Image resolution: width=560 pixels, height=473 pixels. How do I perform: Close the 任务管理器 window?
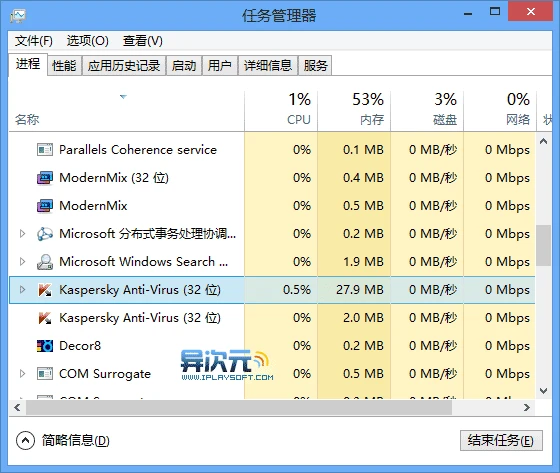[x=531, y=12]
